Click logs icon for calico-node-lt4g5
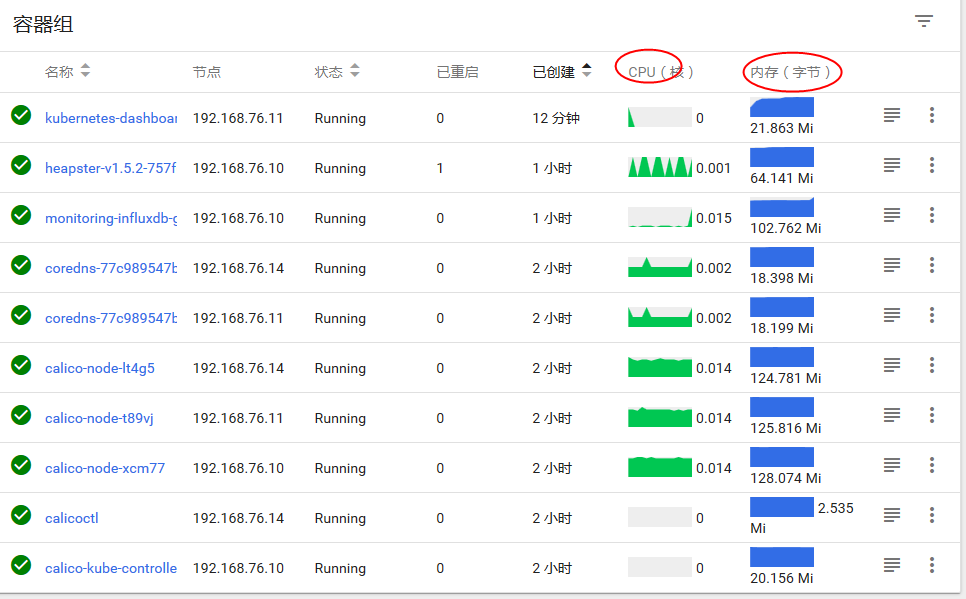966x599 pixels. (x=892, y=366)
